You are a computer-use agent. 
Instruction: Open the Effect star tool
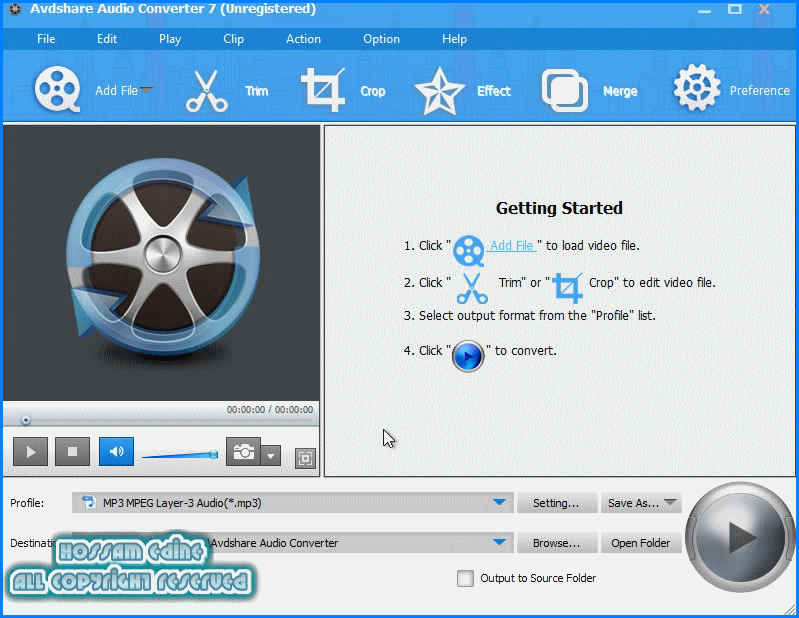(x=439, y=91)
